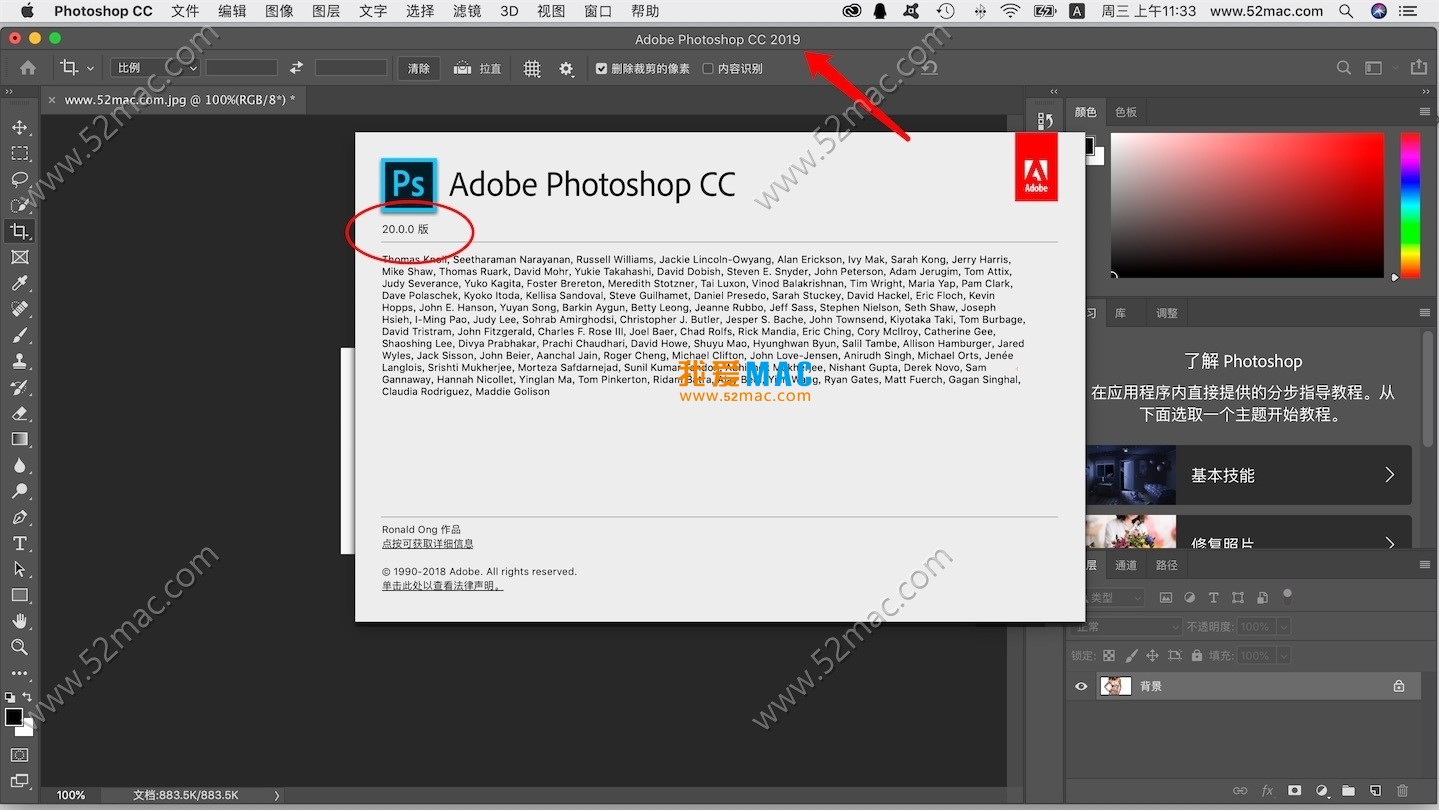Click the 点按可获取详细信息 link
The width and height of the screenshot is (1439, 810).
click(x=427, y=543)
